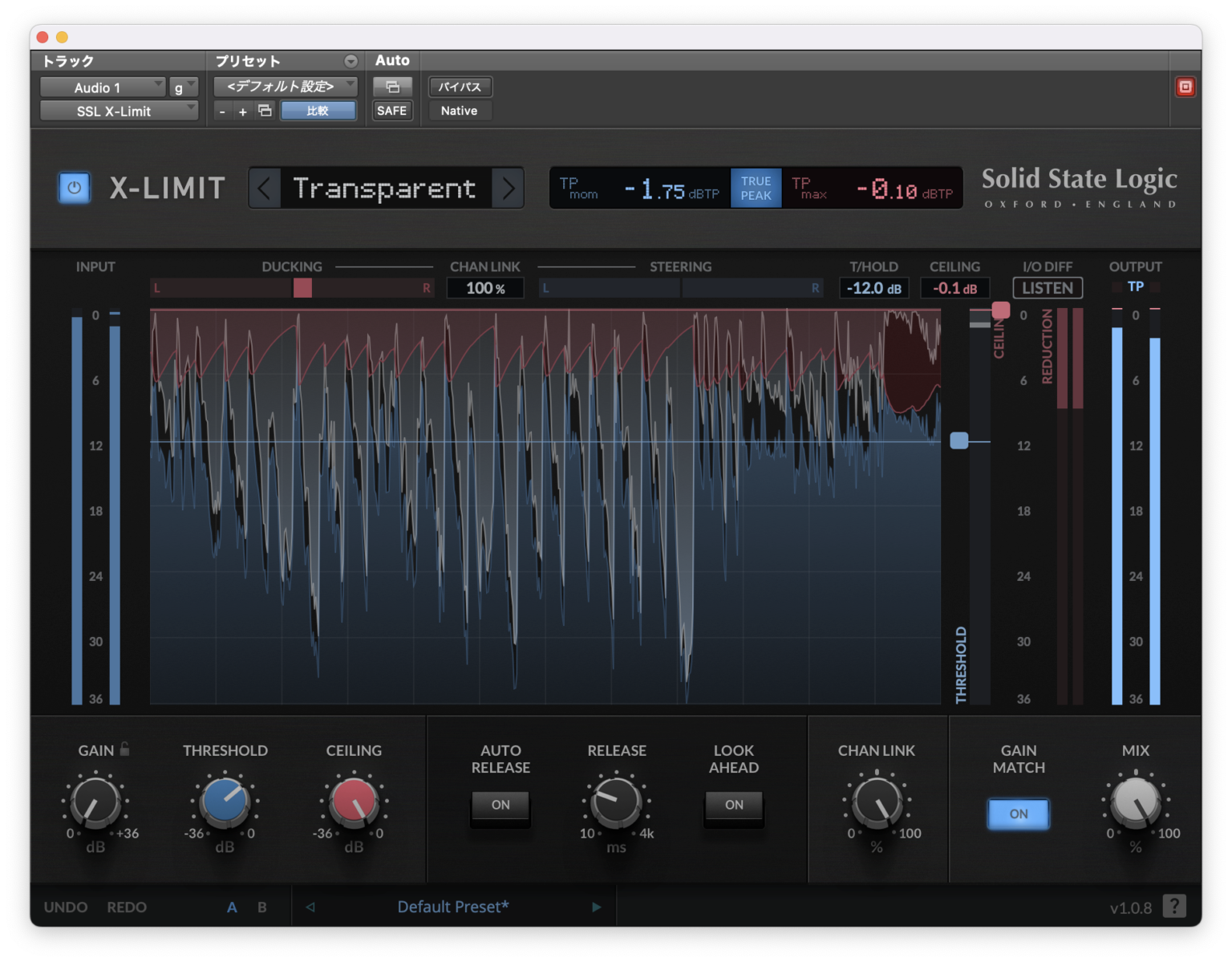Click the CHAN LINK 100% value field
The width and height of the screenshot is (1232, 962).
484,287
